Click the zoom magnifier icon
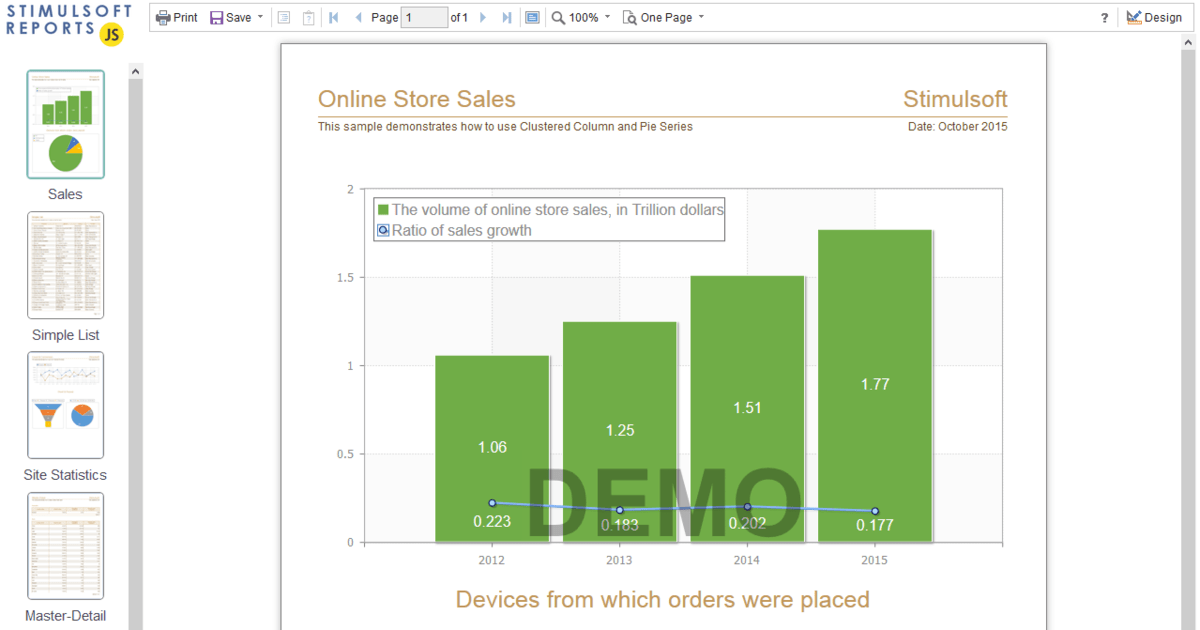 click(x=558, y=17)
